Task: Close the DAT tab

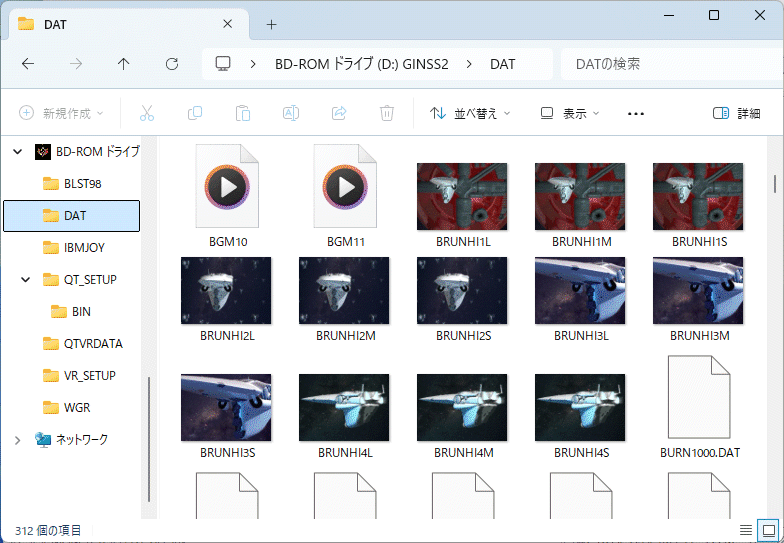Action: click(x=228, y=24)
